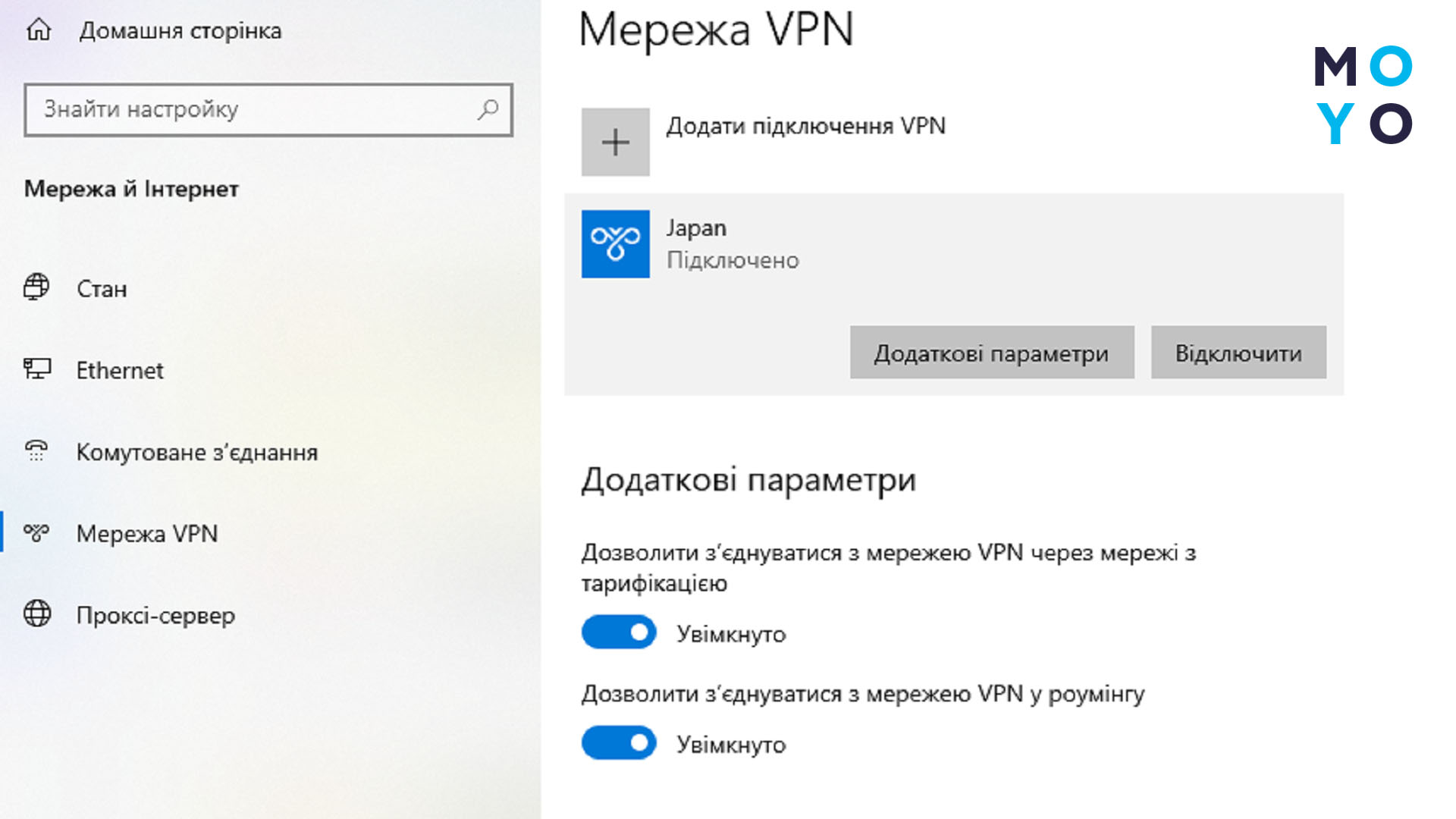Screen dimensions: 1456x819
Task: Click the home icon next to Домашня сторінка
Action: tap(39, 30)
